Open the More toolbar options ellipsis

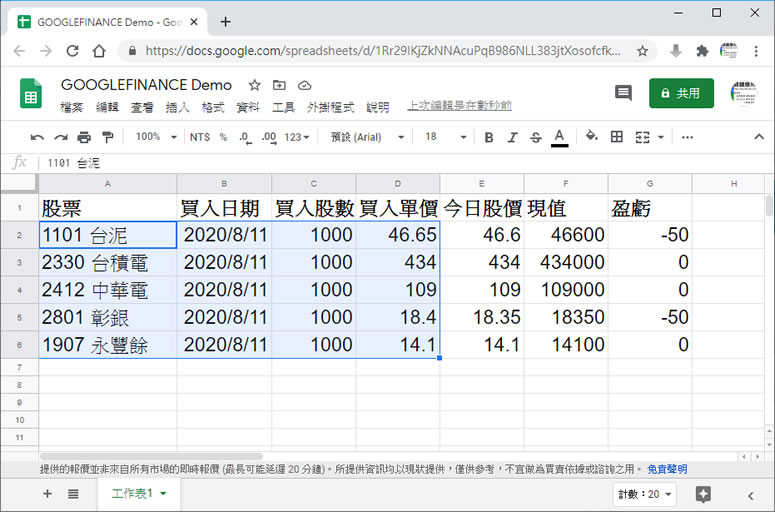(x=687, y=137)
